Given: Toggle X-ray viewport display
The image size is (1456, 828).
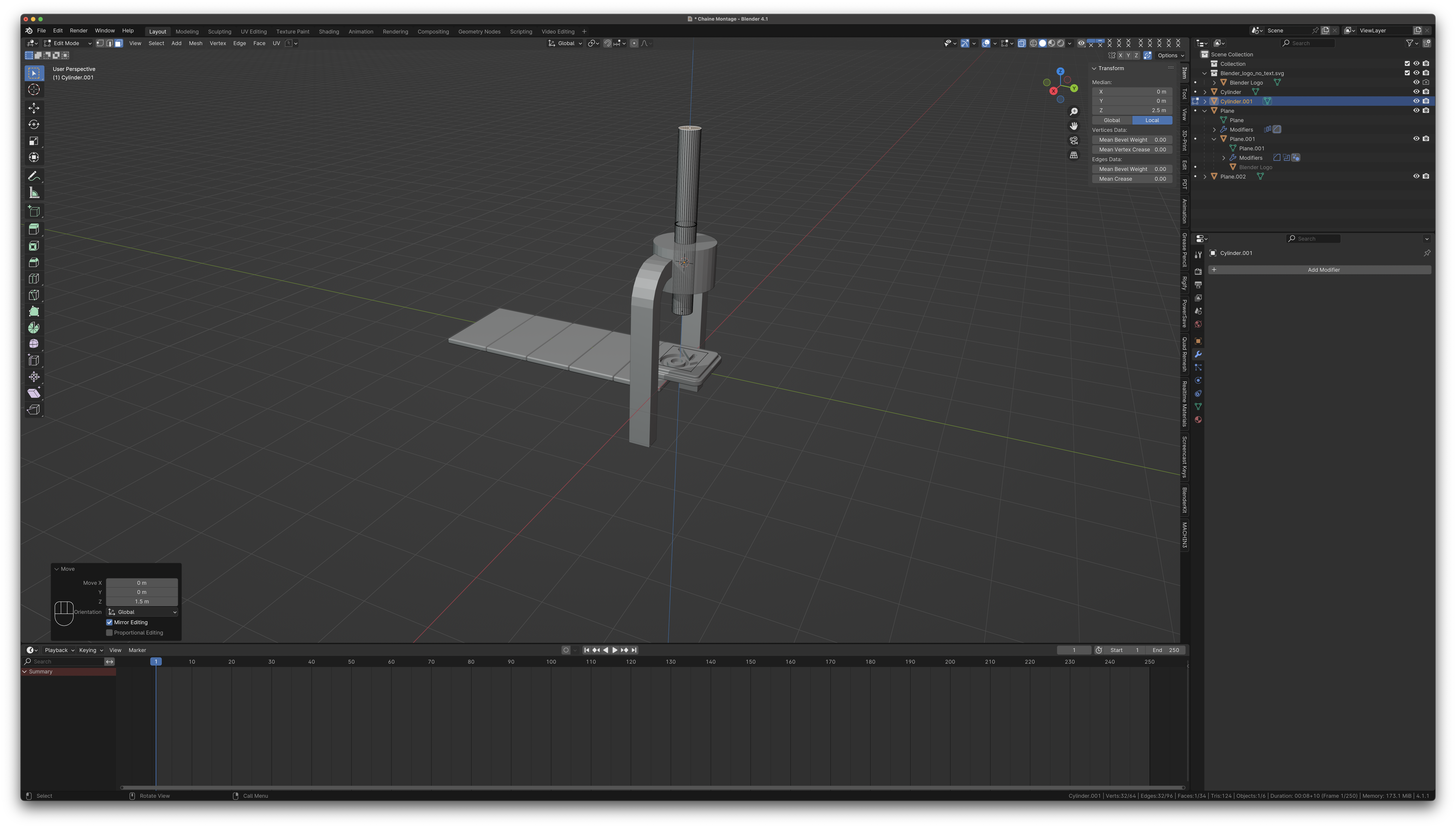Looking at the screenshot, I should click(x=1022, y=43).
